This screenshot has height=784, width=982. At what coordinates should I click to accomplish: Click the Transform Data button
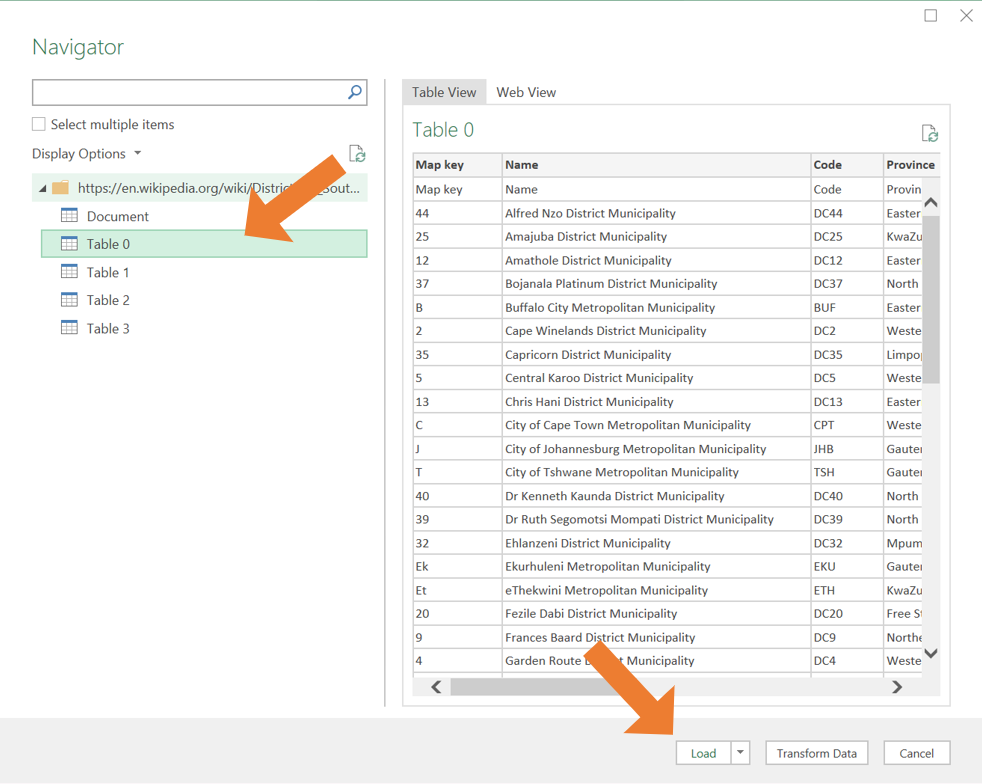(817, 753)
